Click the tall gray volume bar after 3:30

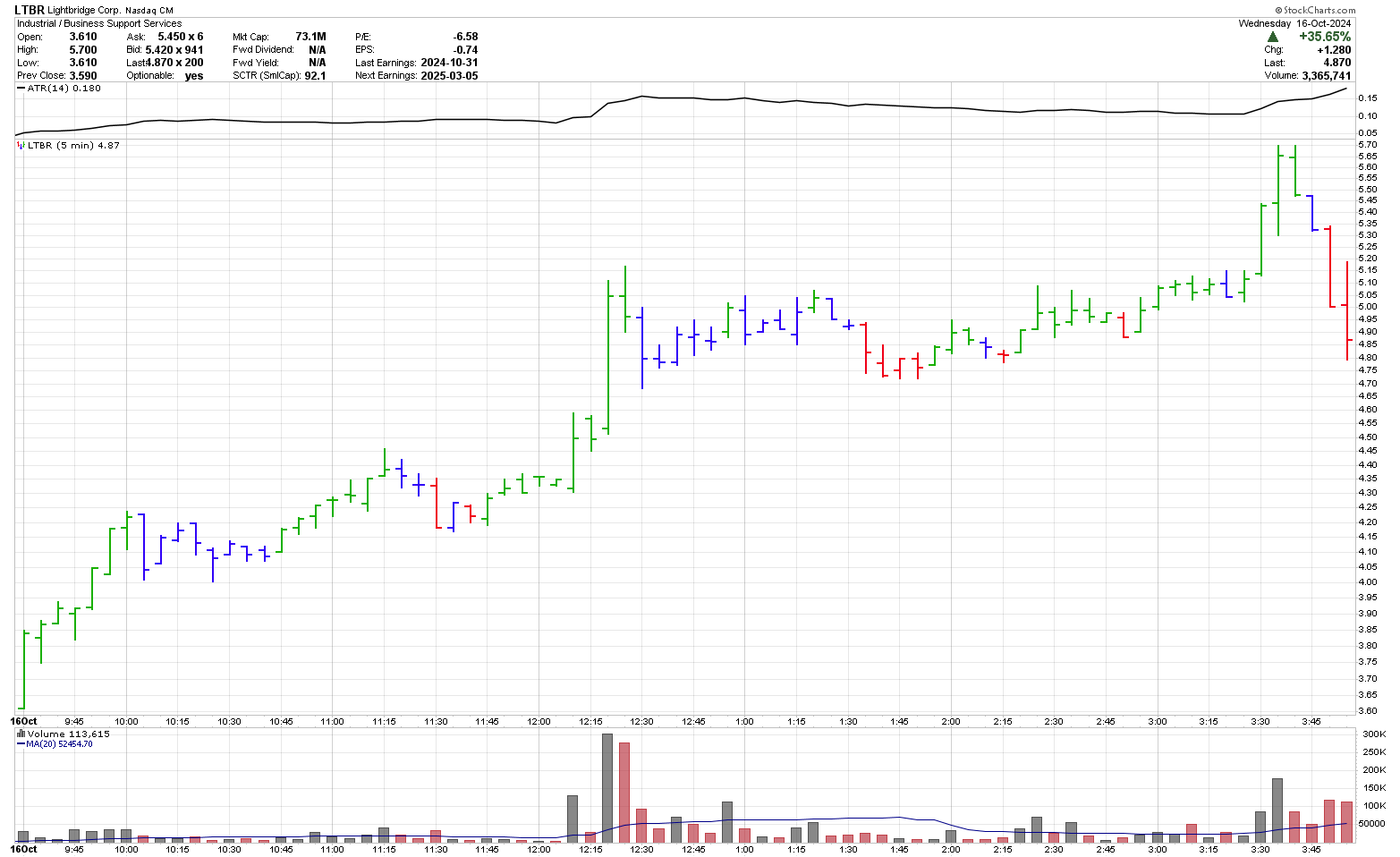coord(1277,810)
